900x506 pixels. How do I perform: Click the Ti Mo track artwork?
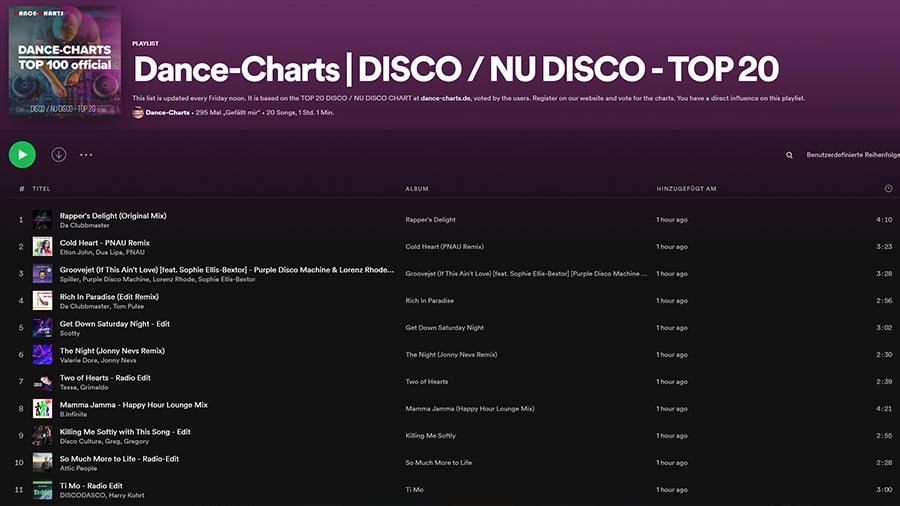tap(42, 489)
